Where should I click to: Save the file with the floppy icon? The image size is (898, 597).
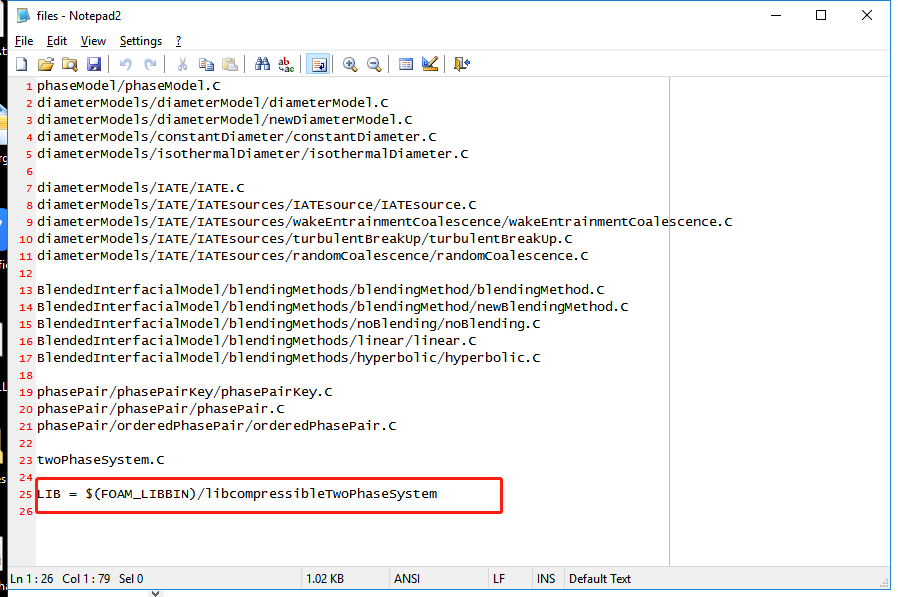point(93,64)
